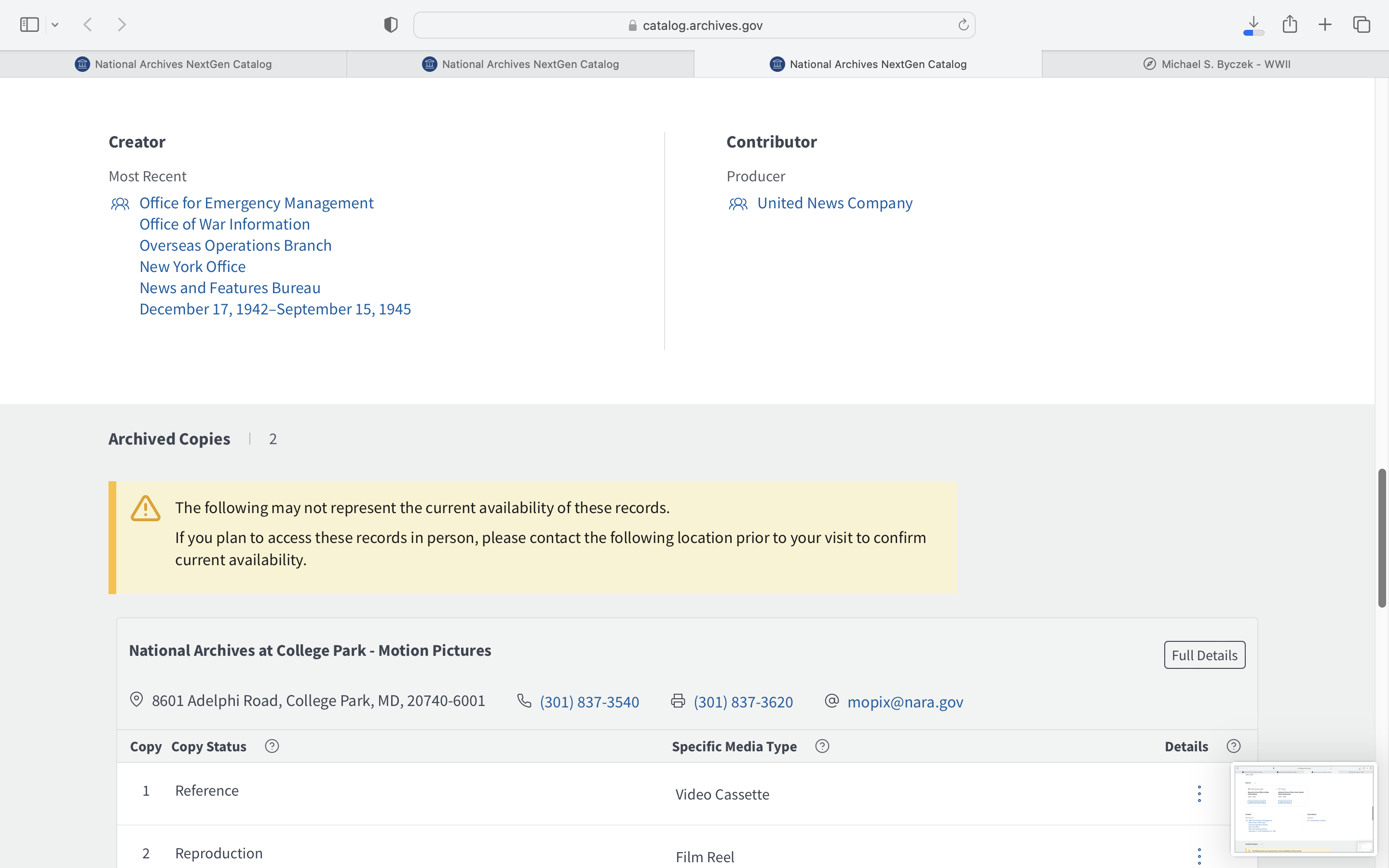The height and width of the screenshot is (868, 1389).
Task: Click the Details column help icon
Action: [x=1233, y=746]
